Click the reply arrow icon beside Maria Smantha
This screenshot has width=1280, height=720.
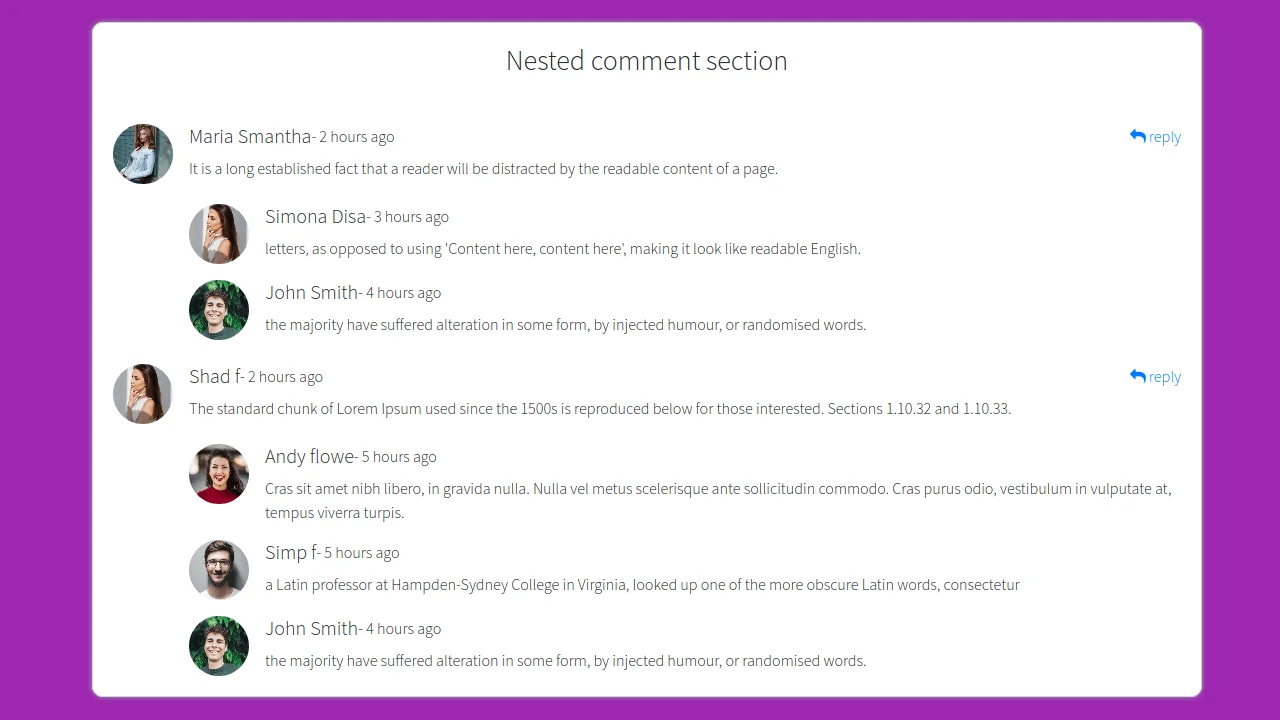pos(1136,135)
